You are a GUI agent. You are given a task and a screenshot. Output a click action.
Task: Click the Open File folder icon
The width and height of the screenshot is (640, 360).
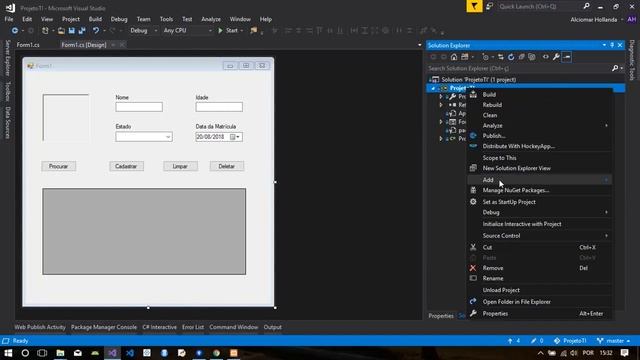tap(61, 31)
